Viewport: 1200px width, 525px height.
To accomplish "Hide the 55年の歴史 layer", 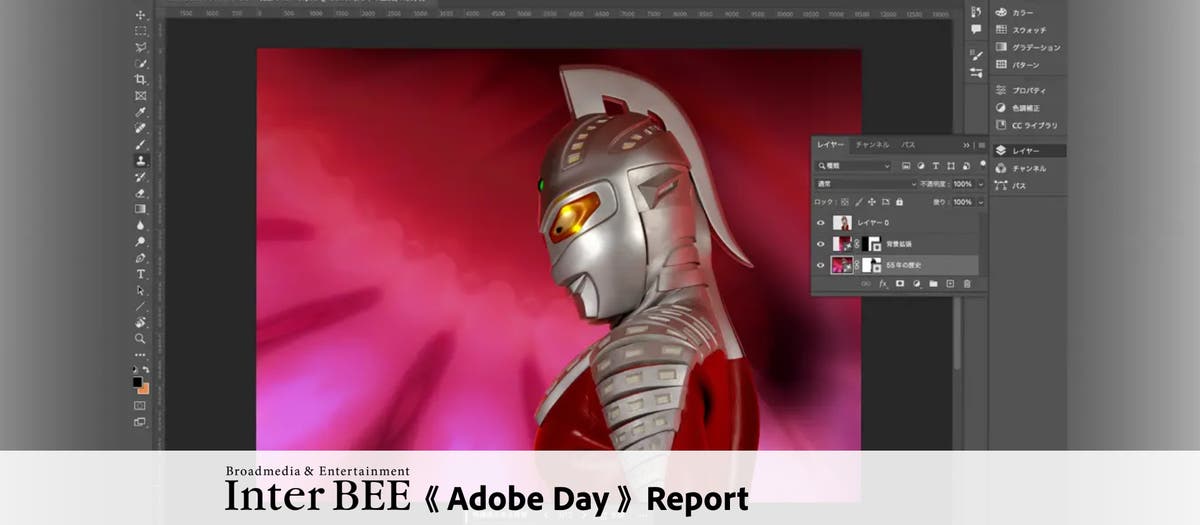I will click(821, 265).
